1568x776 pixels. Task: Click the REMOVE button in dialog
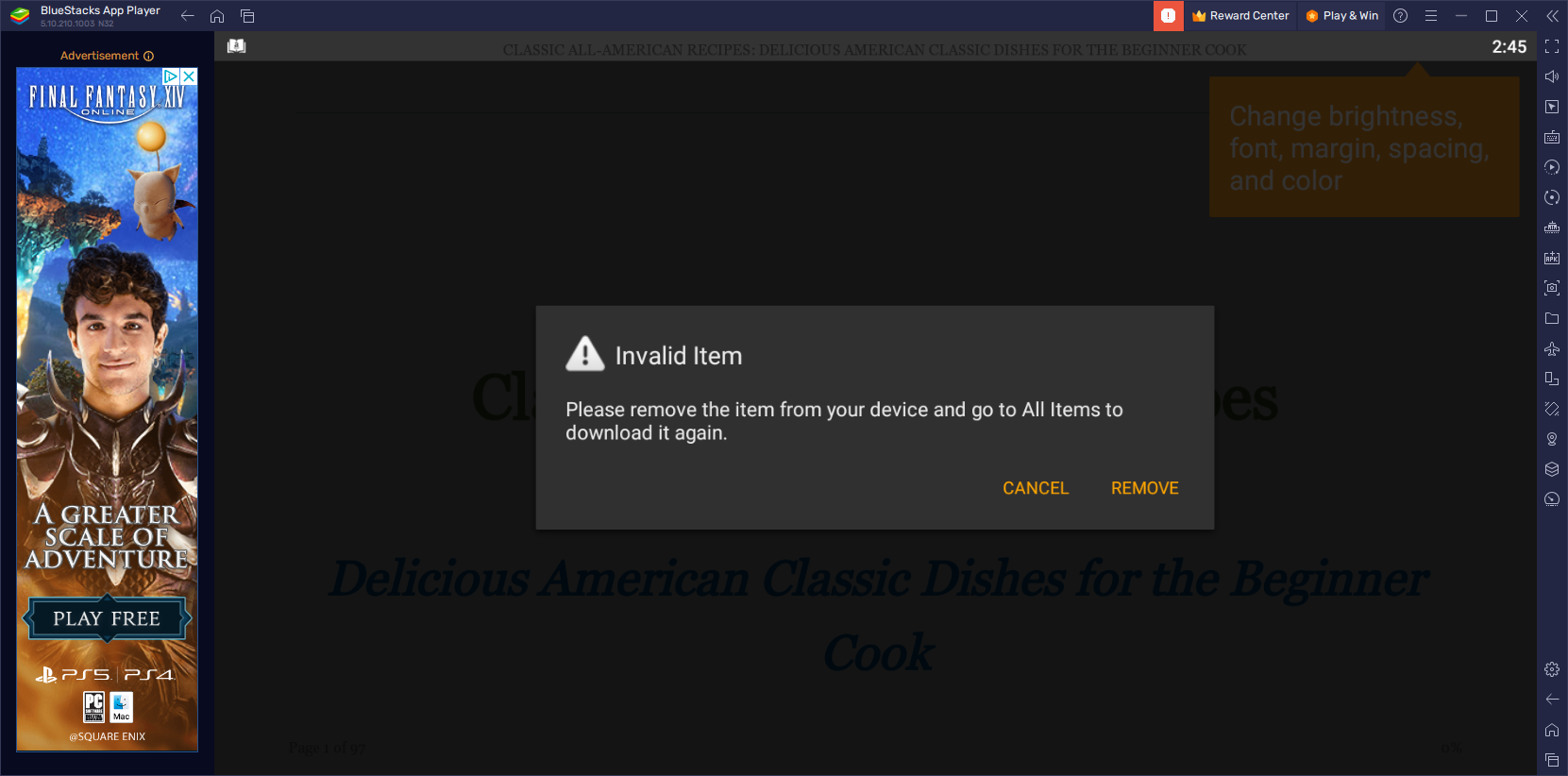(1144, 488)
